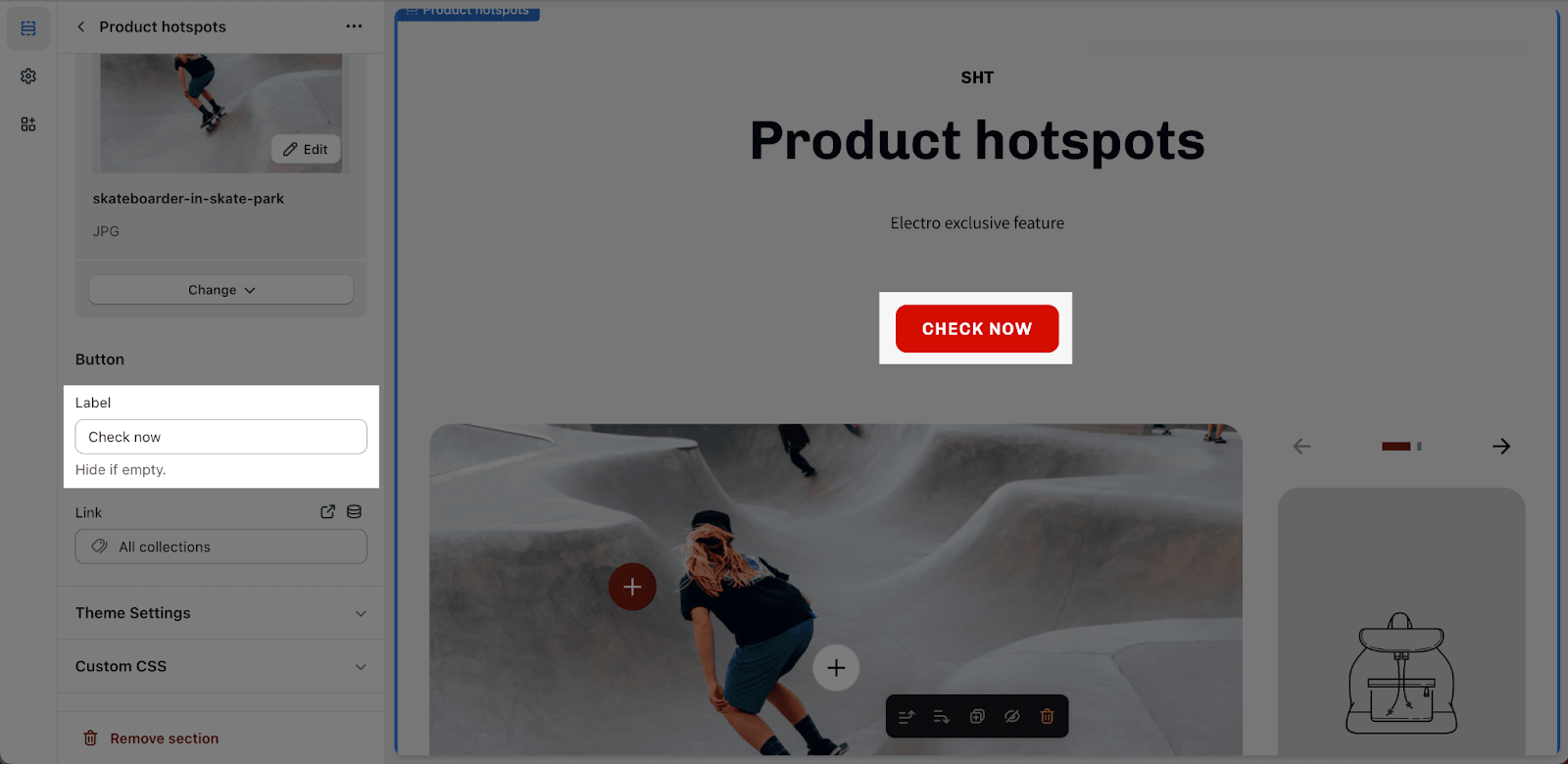Connect dynamic source icon beside Link
The height and width of the screenshot is (764, 1568).
click(354, 511)
